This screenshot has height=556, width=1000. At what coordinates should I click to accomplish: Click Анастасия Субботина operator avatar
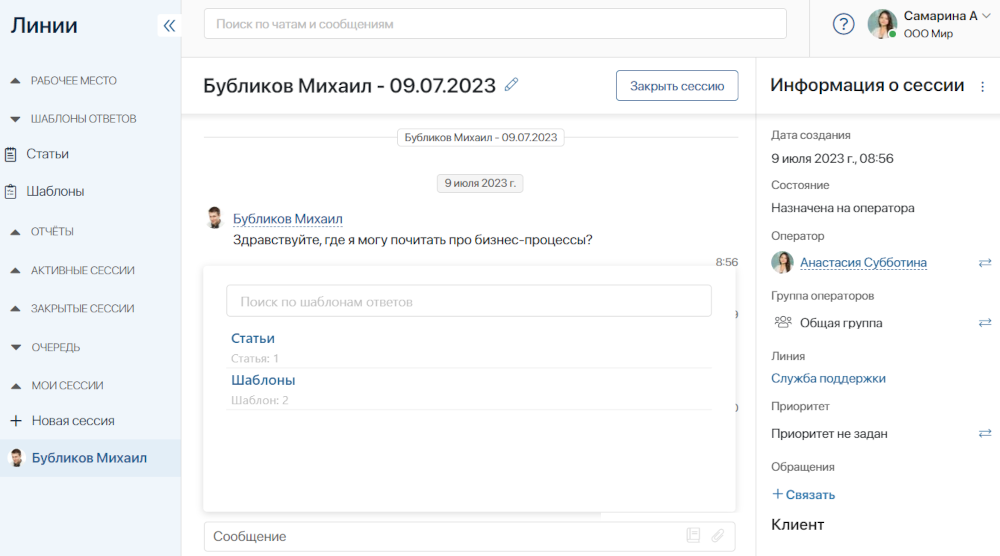tap(783, 262)
